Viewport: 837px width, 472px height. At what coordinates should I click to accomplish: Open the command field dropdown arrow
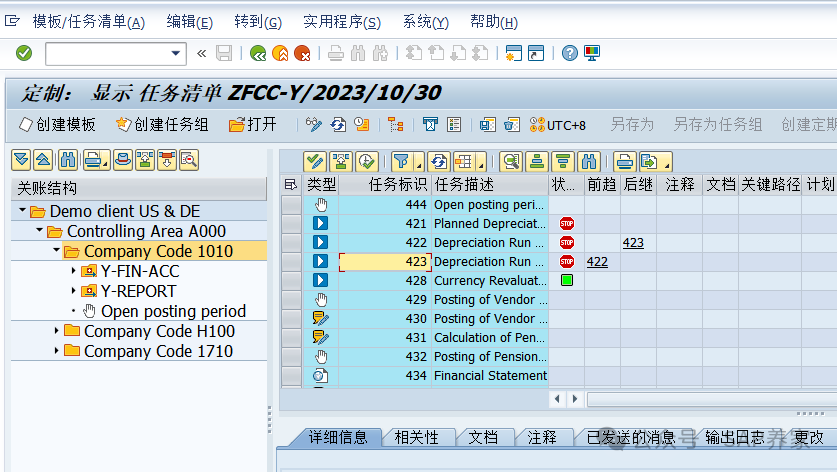[176, 53]
